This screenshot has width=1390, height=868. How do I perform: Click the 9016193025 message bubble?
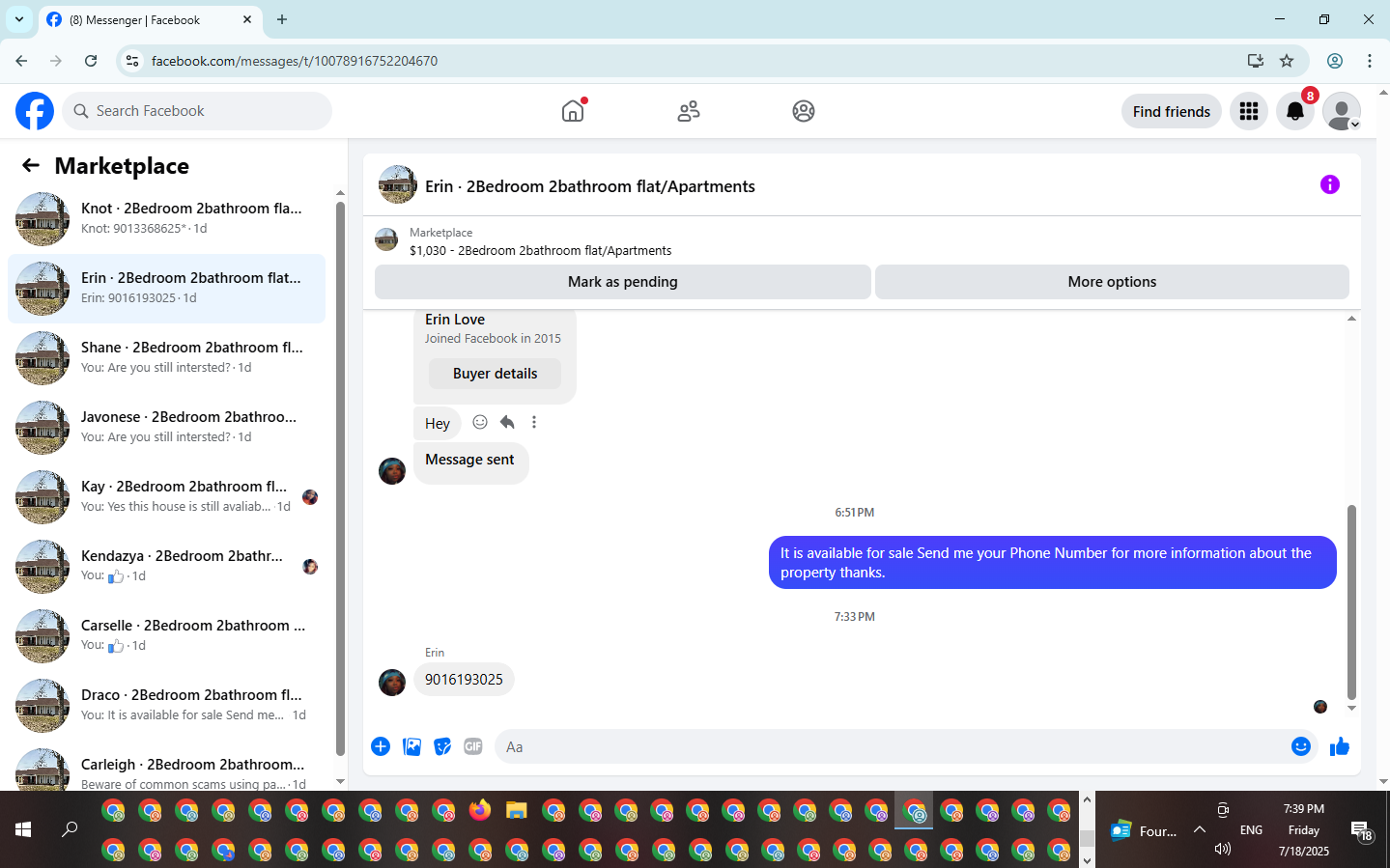(x=464, y=680)
